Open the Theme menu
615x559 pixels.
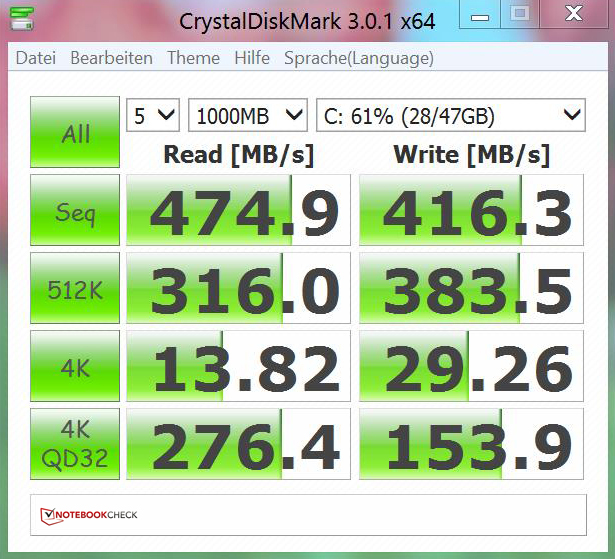193,58
